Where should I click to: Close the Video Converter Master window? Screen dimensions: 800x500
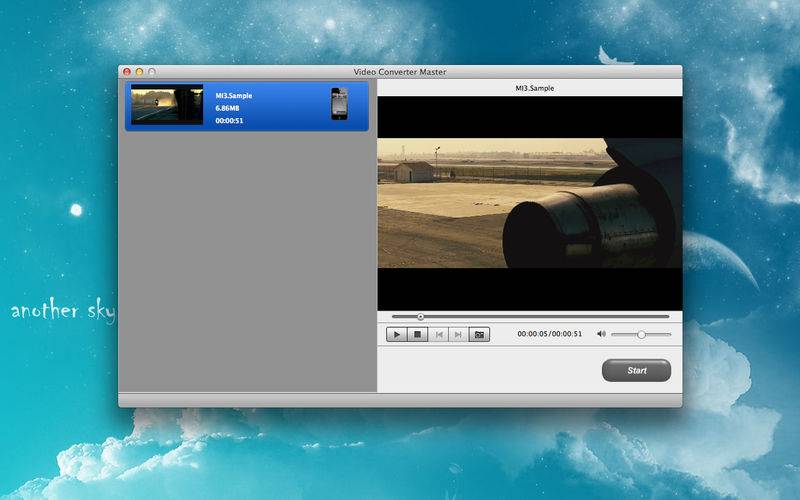[x=127, y=72]
